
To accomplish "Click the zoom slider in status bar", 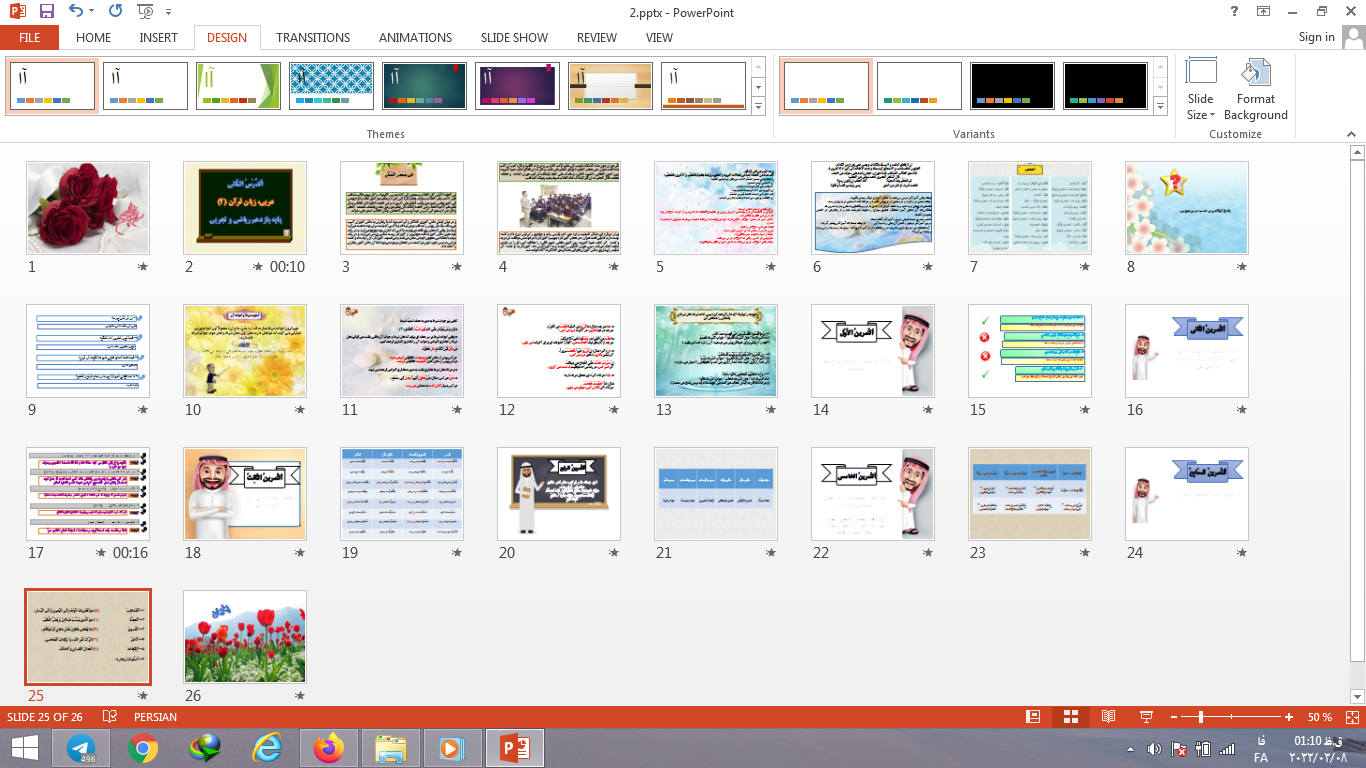I will [1201, 717].
